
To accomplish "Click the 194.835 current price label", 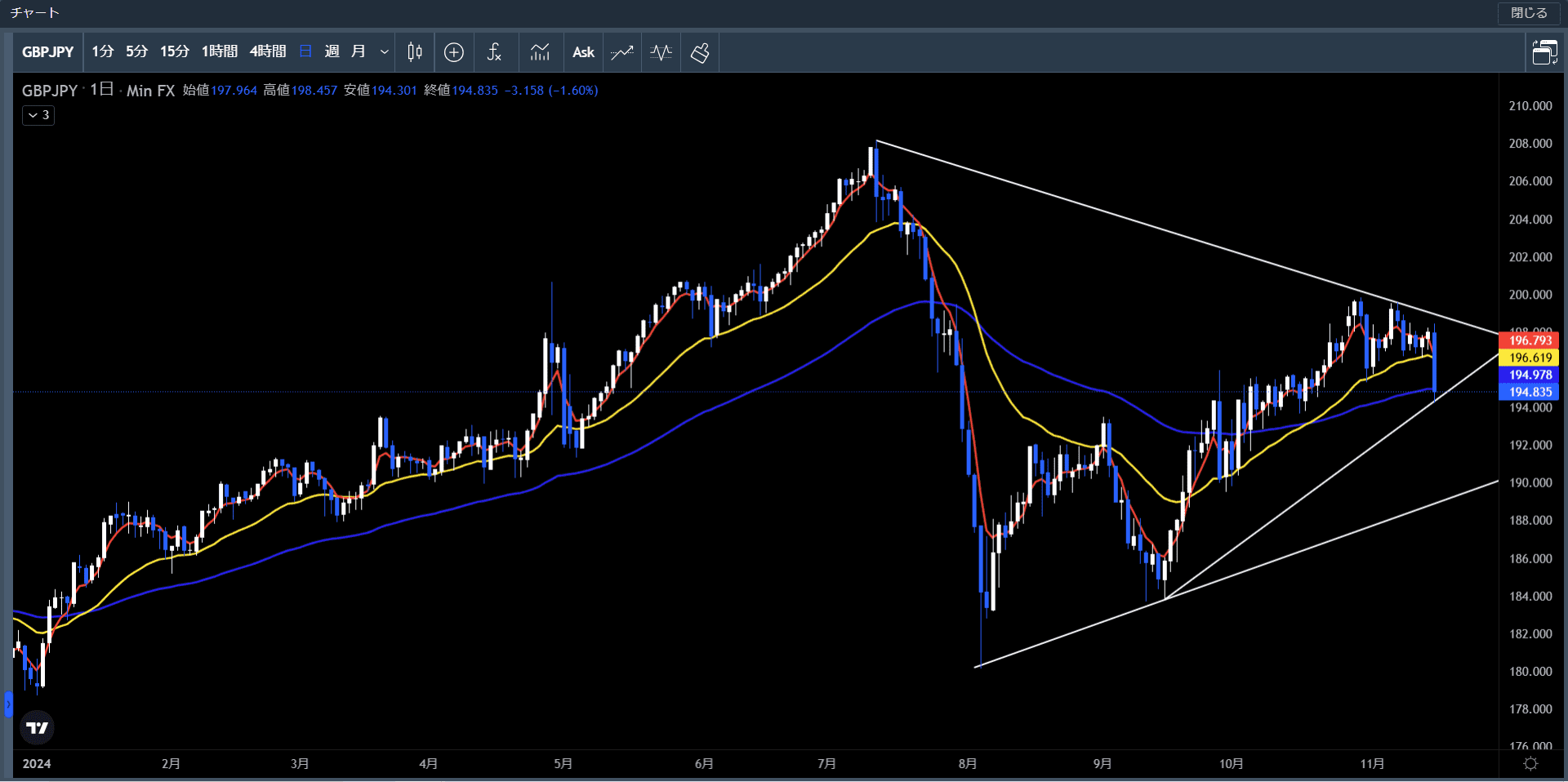I will [x=1530, y=392].
